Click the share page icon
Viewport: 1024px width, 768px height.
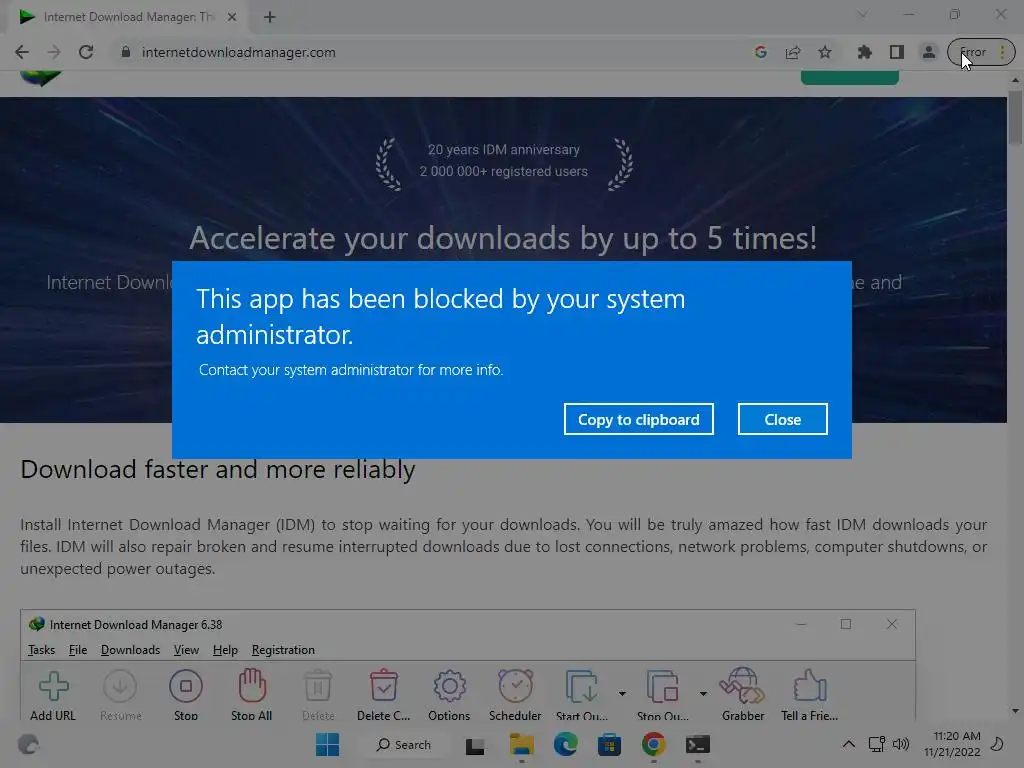pyautogui.click(x=793, y=52)
